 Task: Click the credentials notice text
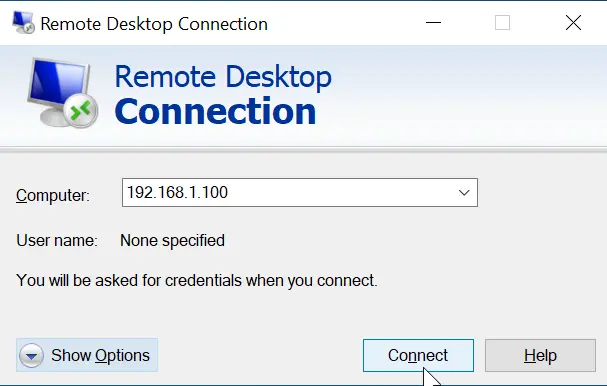coord(197,281)
